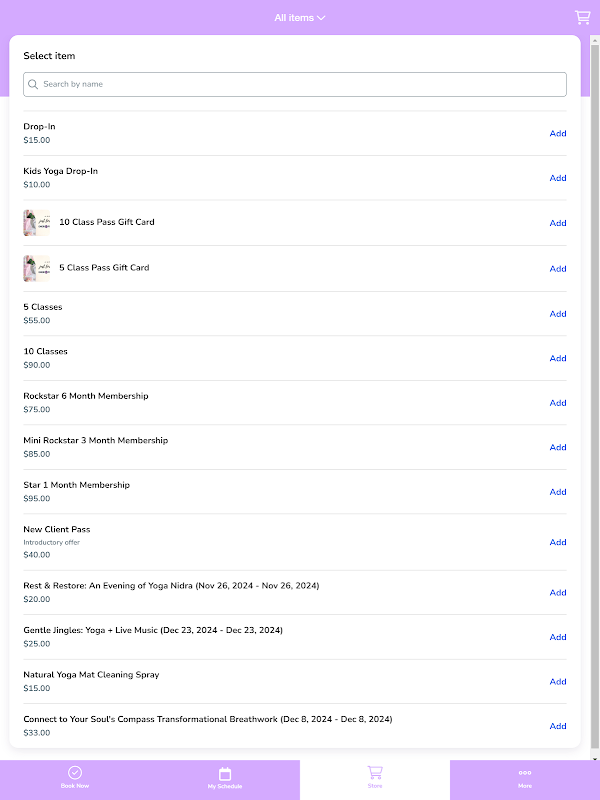Select the Store cart icon
Screen dimensions: 600x800
(x=375, y=772)
